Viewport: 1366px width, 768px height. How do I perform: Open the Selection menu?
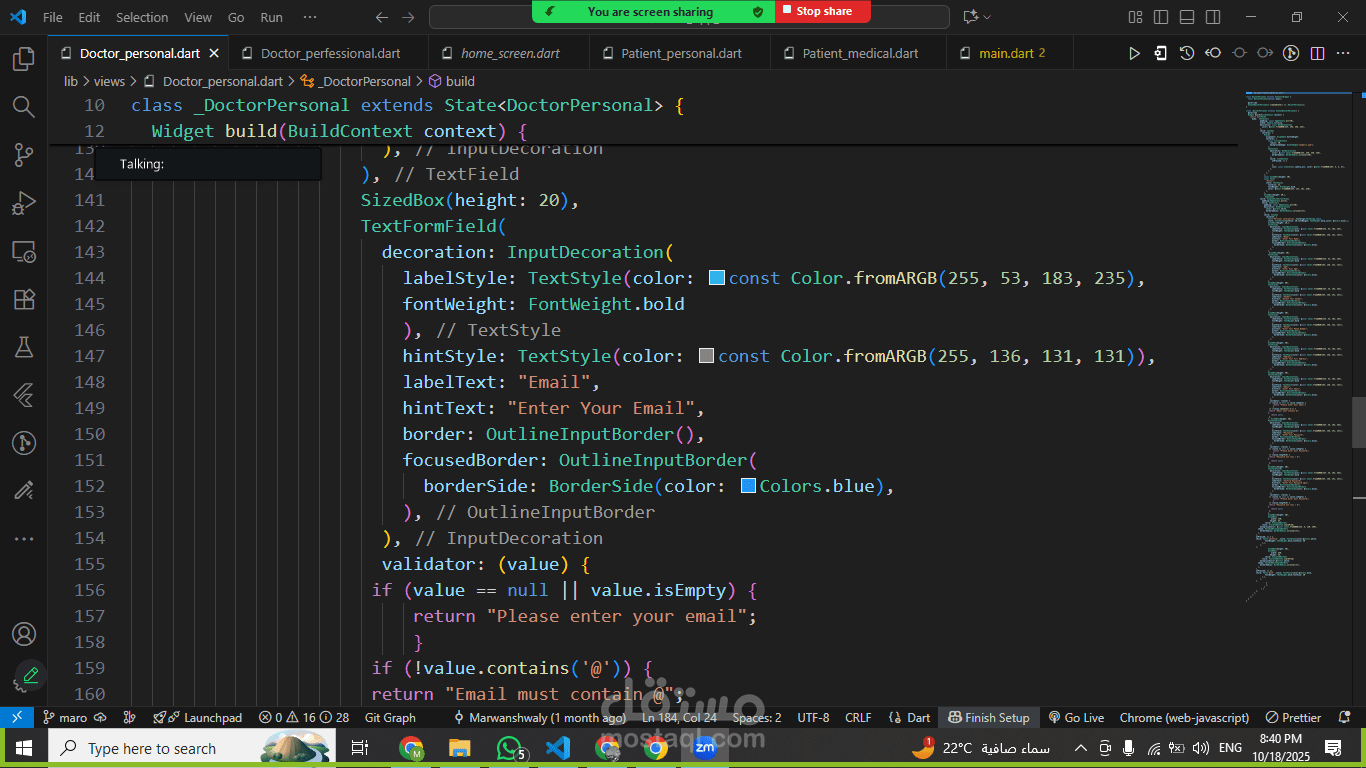point(142,17)
